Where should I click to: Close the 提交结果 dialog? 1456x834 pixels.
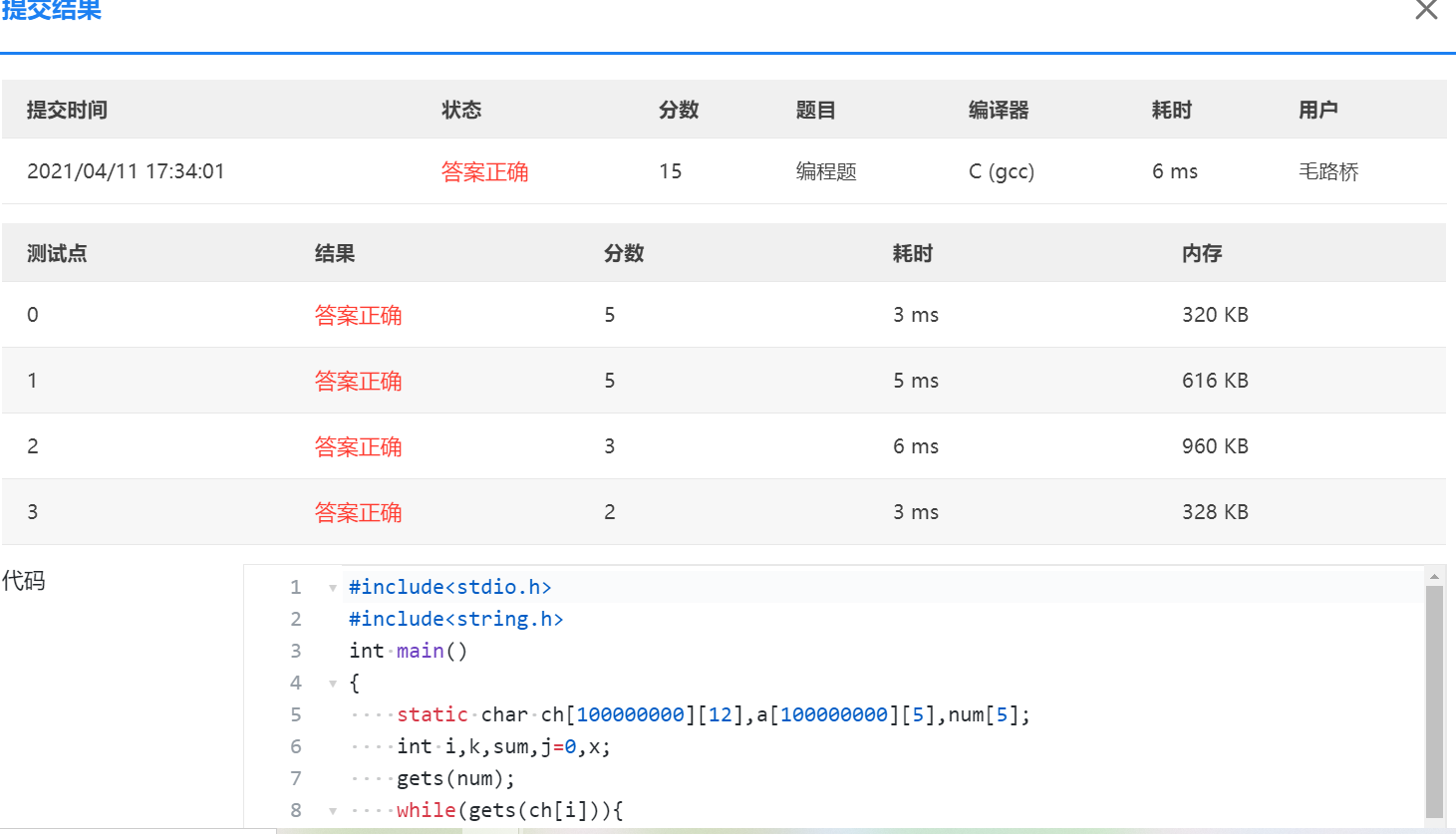pos(1426,10)
